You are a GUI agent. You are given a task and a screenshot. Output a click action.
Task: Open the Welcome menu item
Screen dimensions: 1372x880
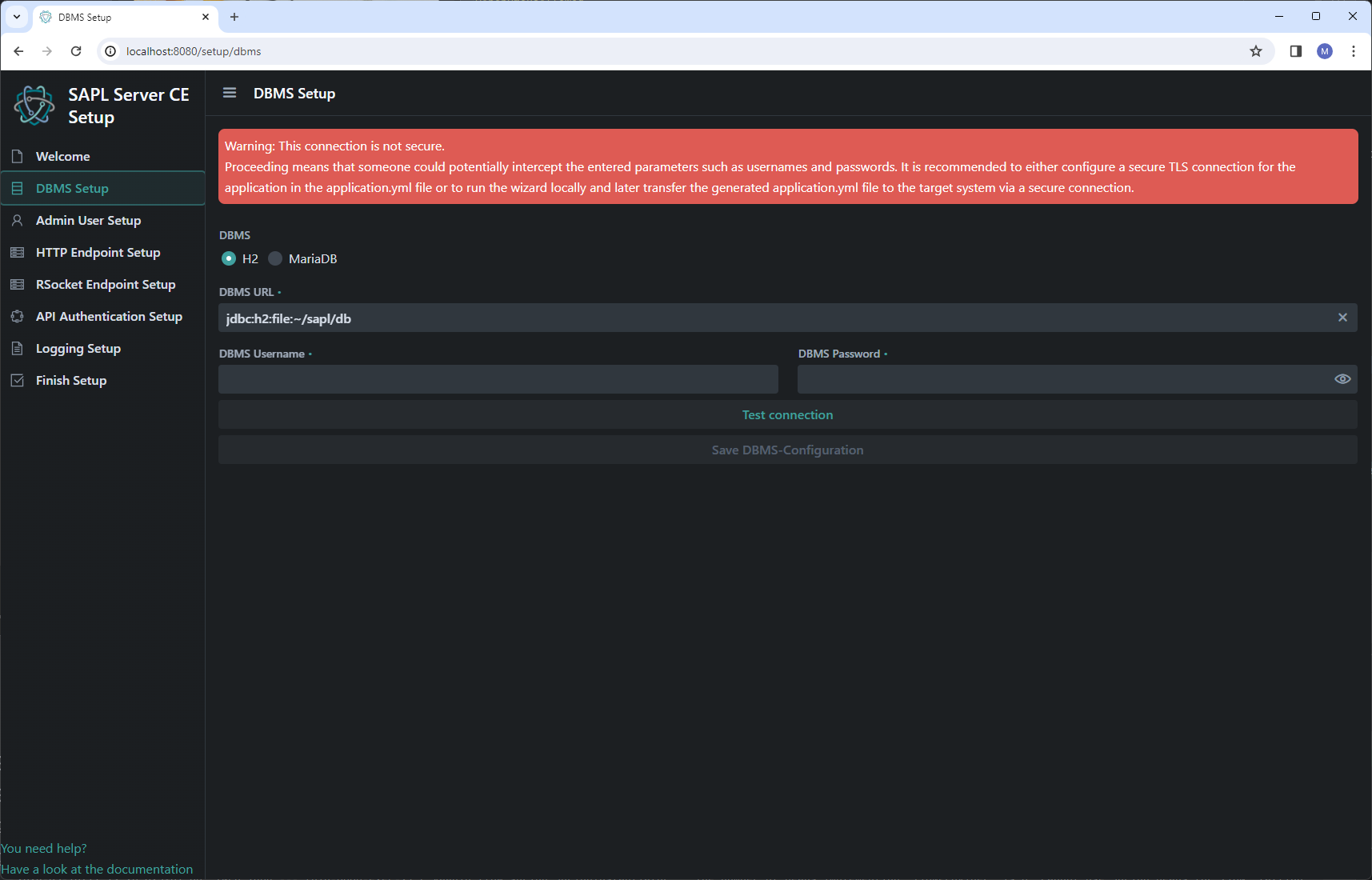click(x=102, y=156)
